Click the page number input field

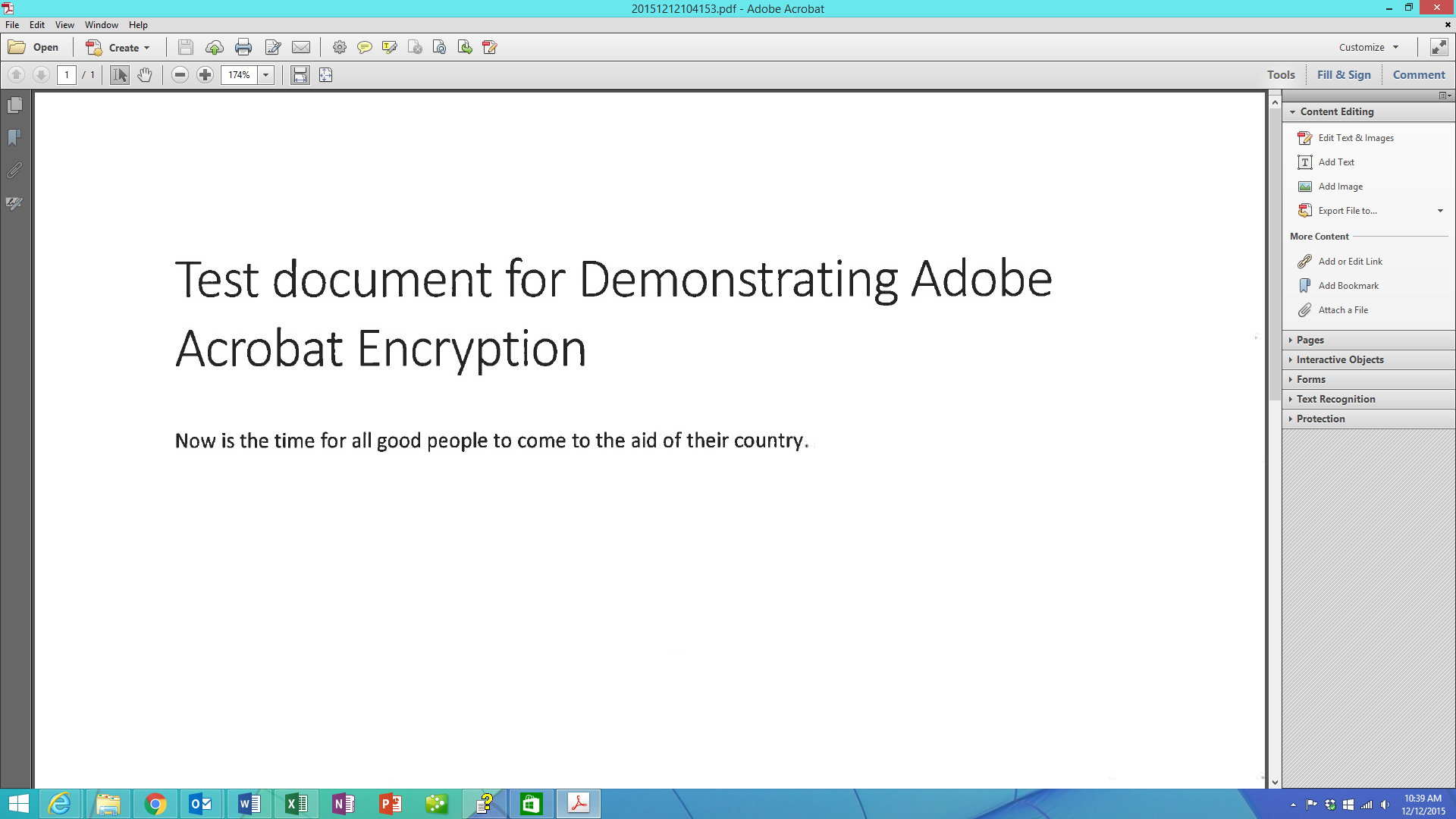(x=67, y=74)
